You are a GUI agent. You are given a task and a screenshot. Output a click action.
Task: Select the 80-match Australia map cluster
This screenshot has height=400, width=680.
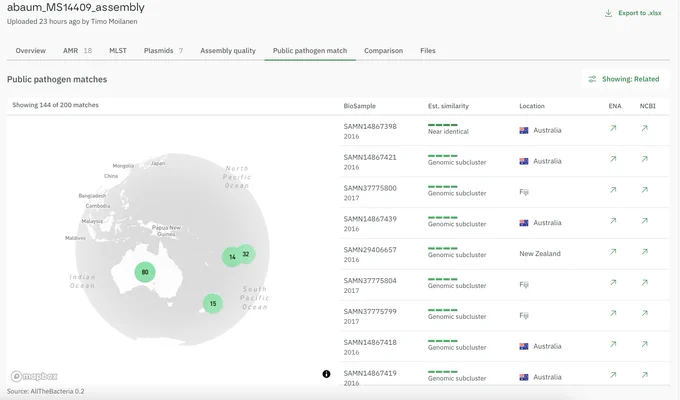tap(145, 272)
